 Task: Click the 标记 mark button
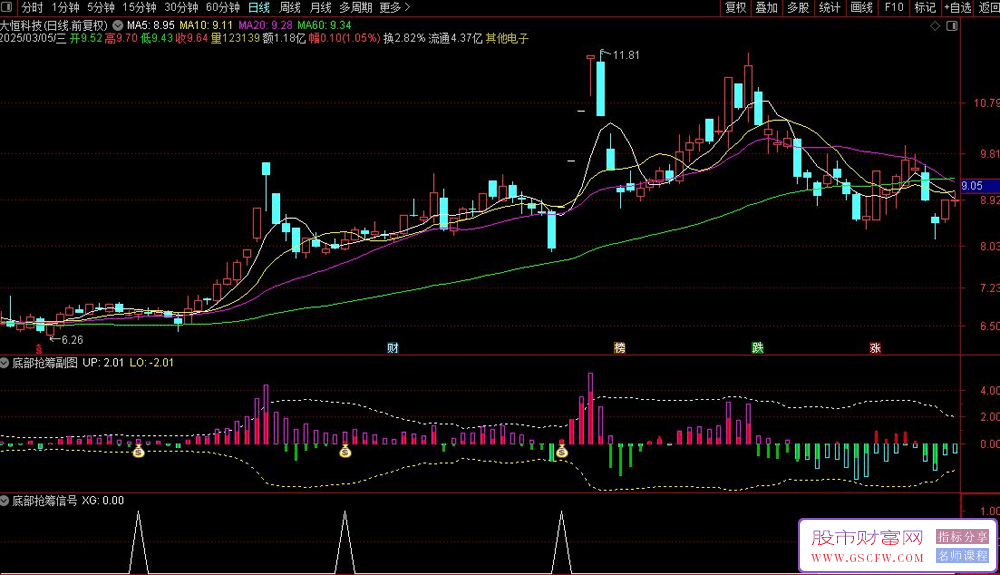925,8
